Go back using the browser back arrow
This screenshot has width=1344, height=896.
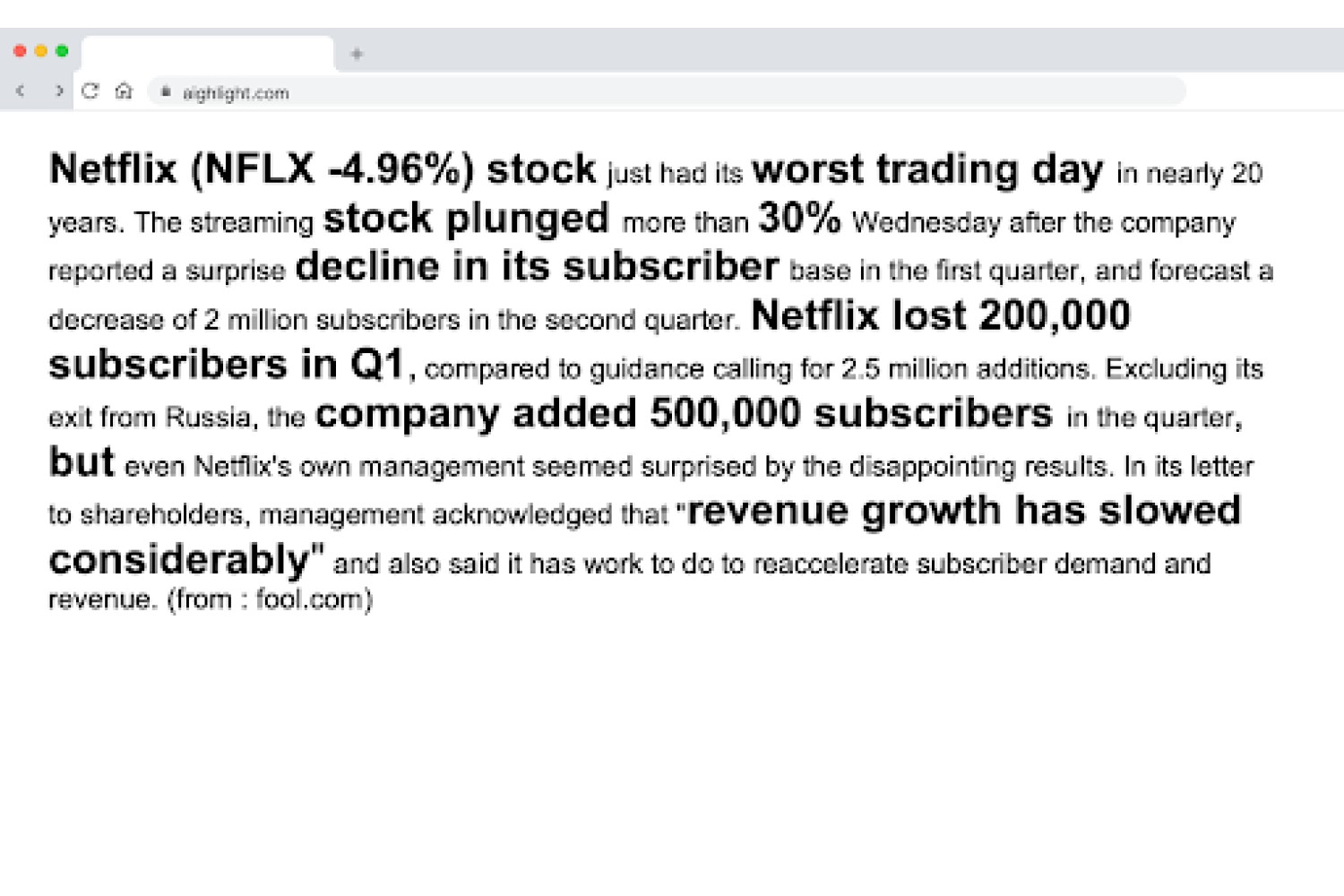point(21,91)
